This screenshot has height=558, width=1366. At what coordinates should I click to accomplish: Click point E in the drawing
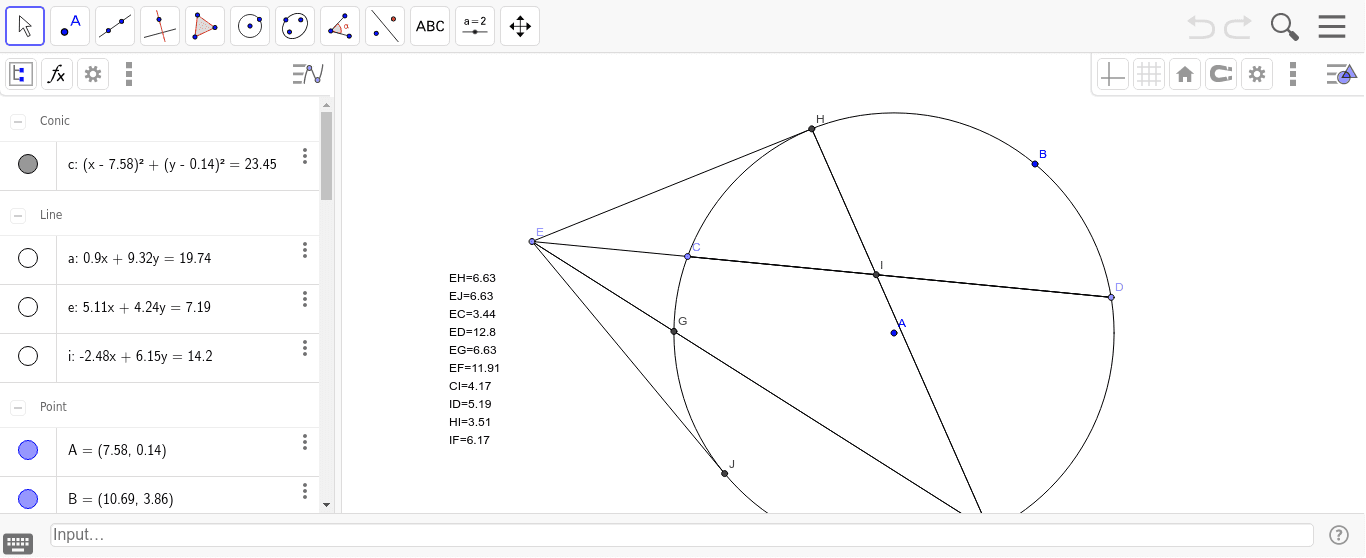coord(532,241)
